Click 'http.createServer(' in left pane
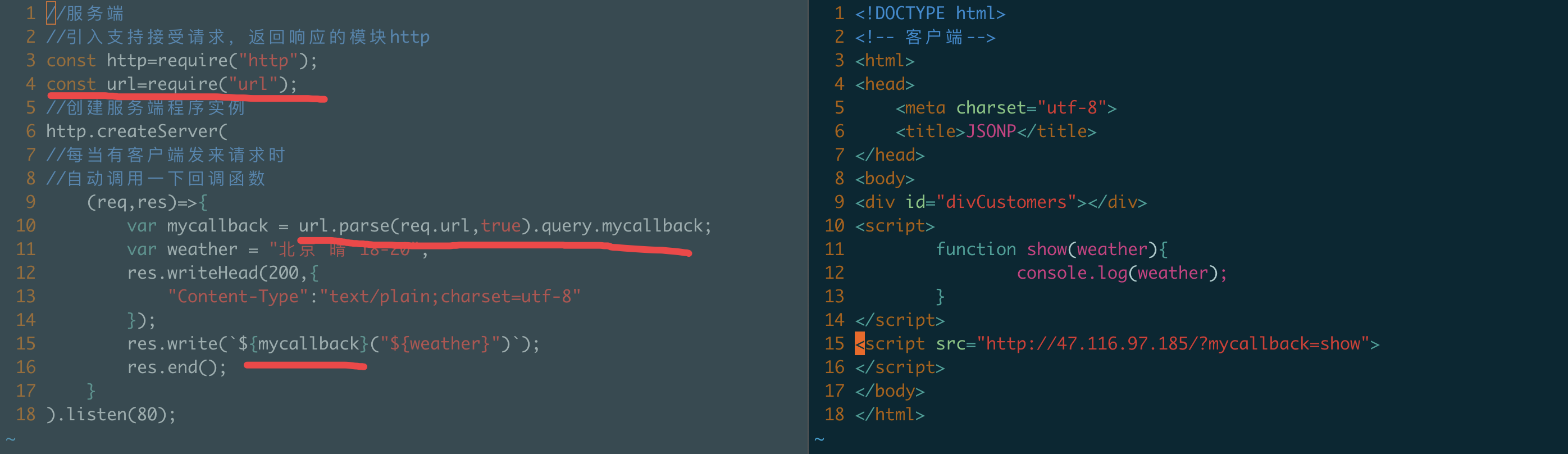Screen dimensions: 1568x454 (137, 131)
